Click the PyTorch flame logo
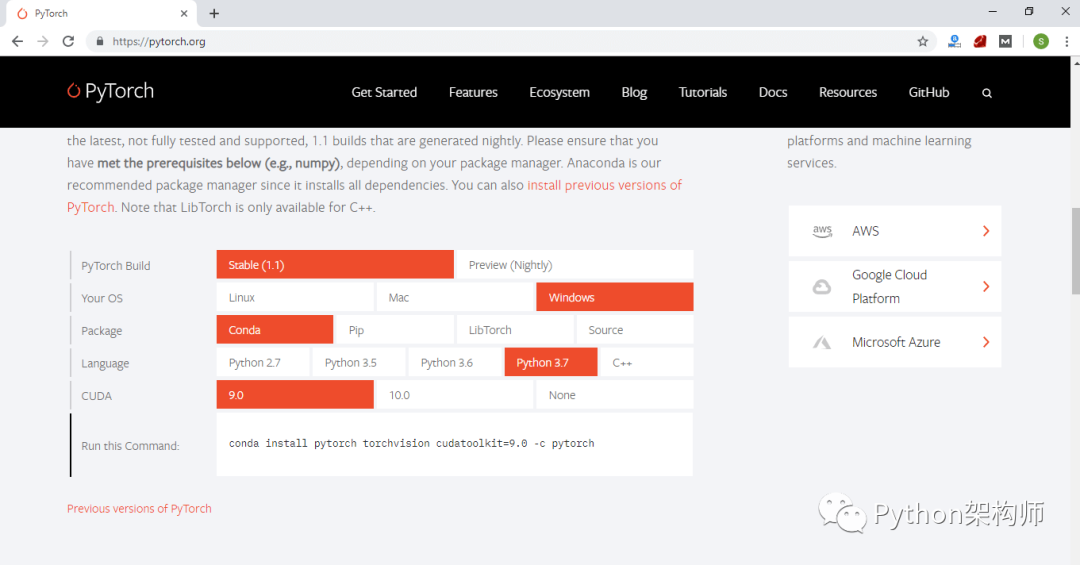The width and height of the screenshot is (1080, 565). pyautogui.click(x=74, y=90)
